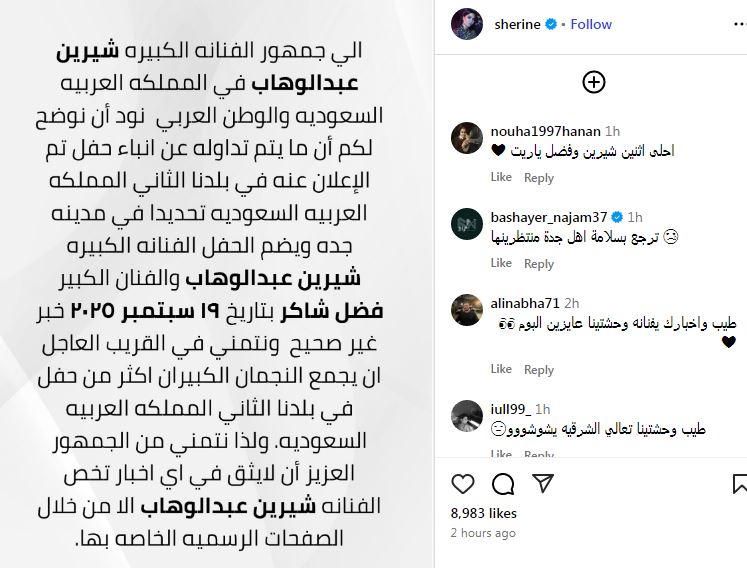Viewport: 747px width, 568px height.
Task: Like bashayer_najam37's comment
Action: tap(501, 263)
